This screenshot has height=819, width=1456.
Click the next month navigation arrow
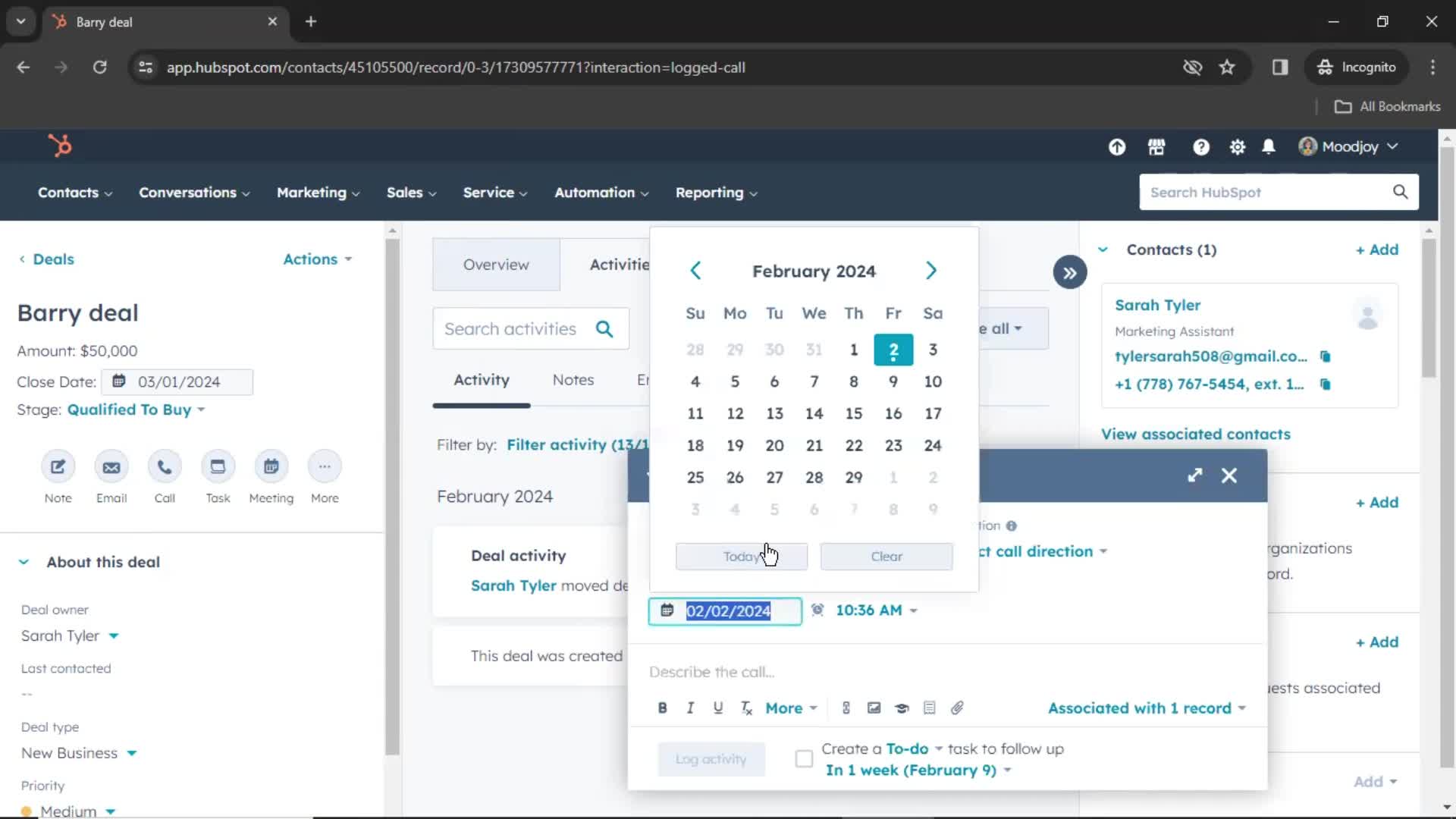coord(930,271)
